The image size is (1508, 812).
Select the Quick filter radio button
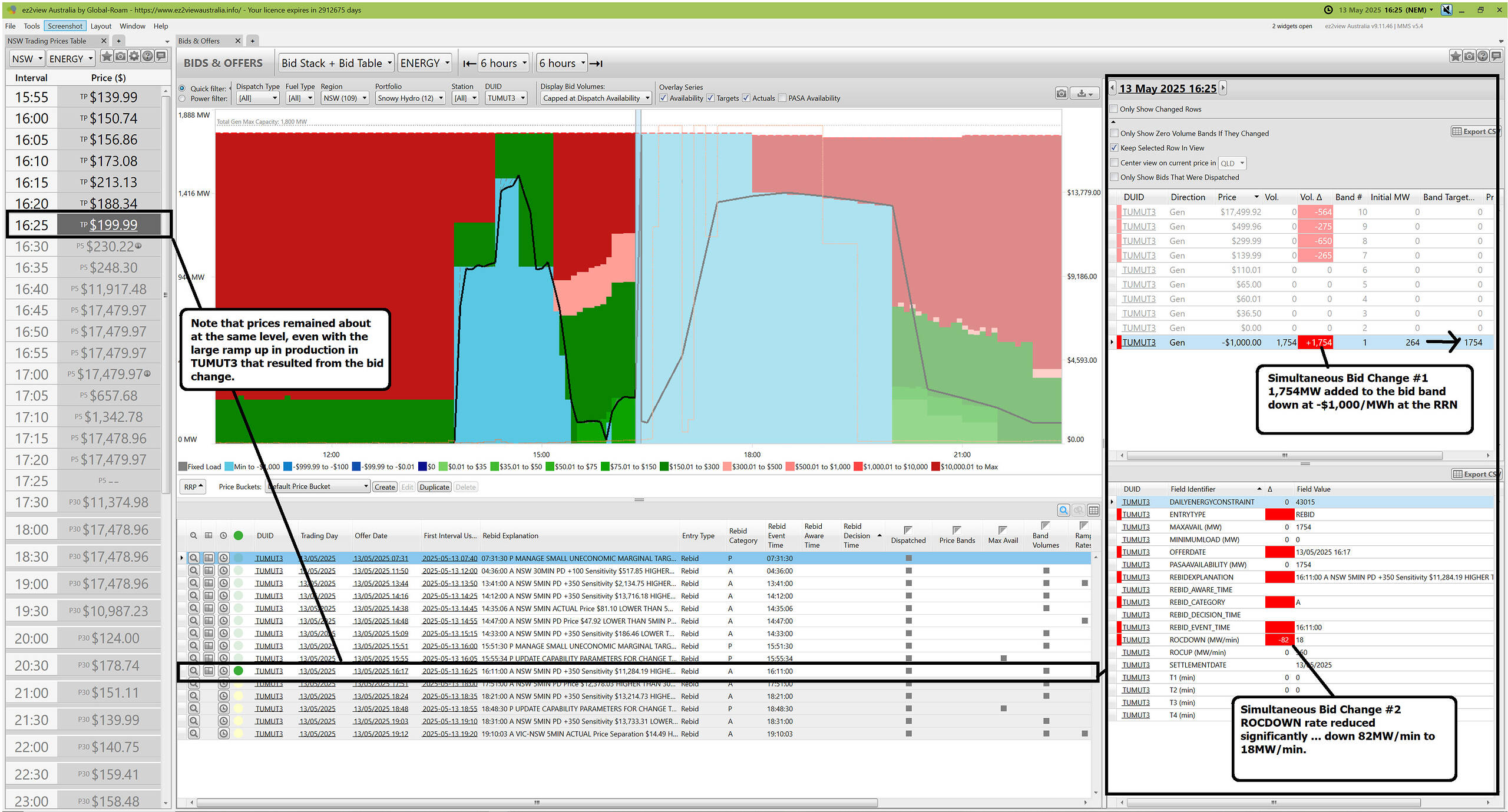pyautogui.click(x=182, y=88)
